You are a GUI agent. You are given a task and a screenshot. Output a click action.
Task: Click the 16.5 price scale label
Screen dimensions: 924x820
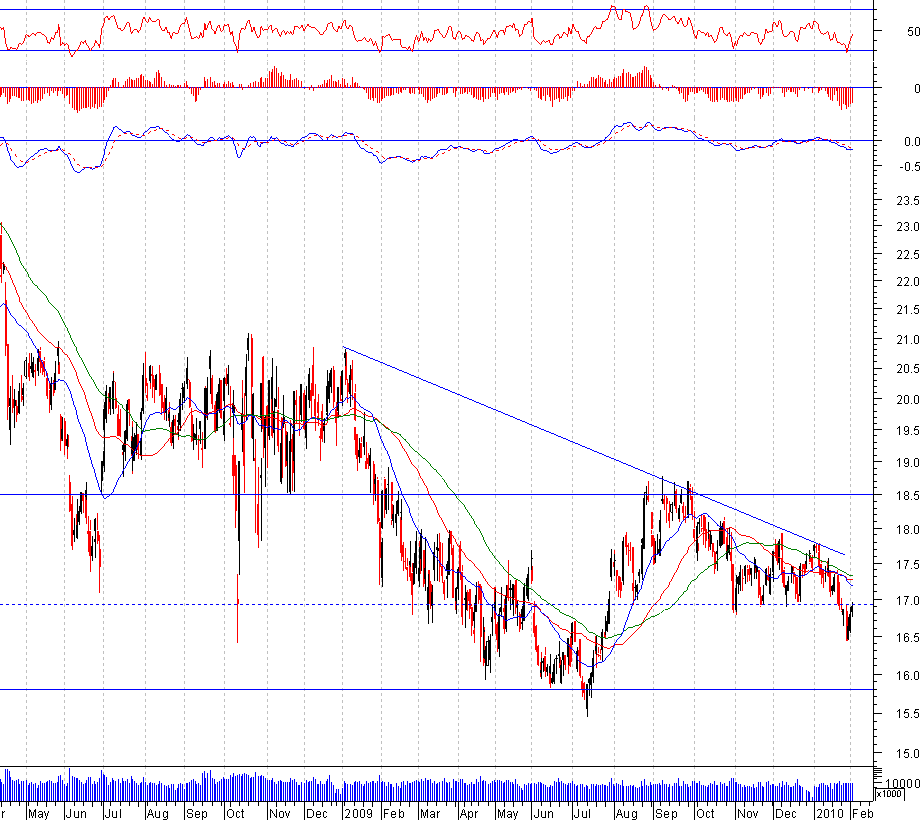point(908,637)
